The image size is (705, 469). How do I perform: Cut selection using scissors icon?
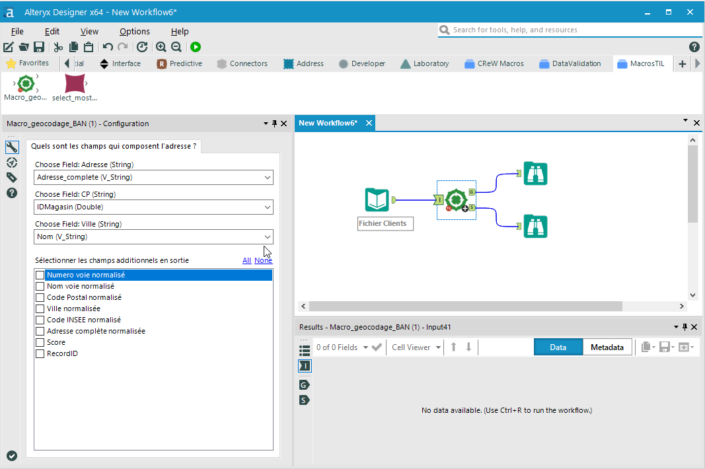coord(58,47)
